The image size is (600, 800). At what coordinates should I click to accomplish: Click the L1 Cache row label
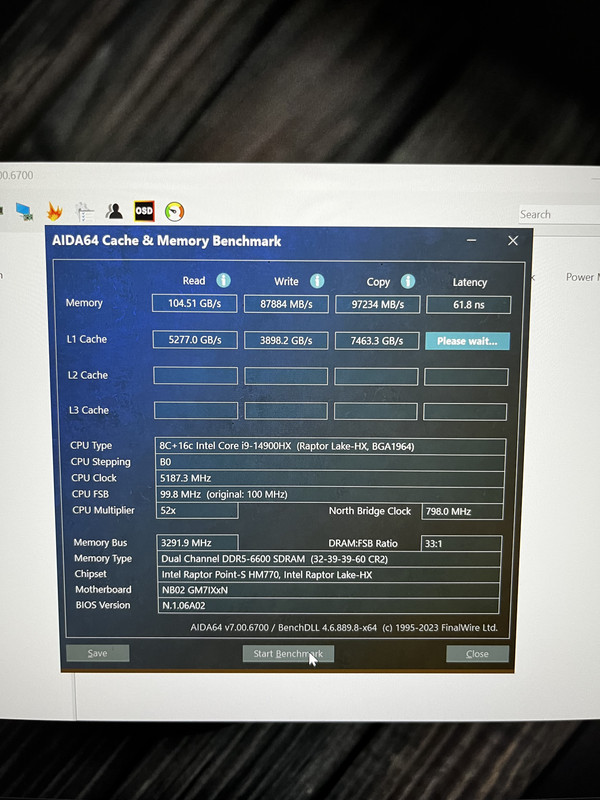[87, 339]
